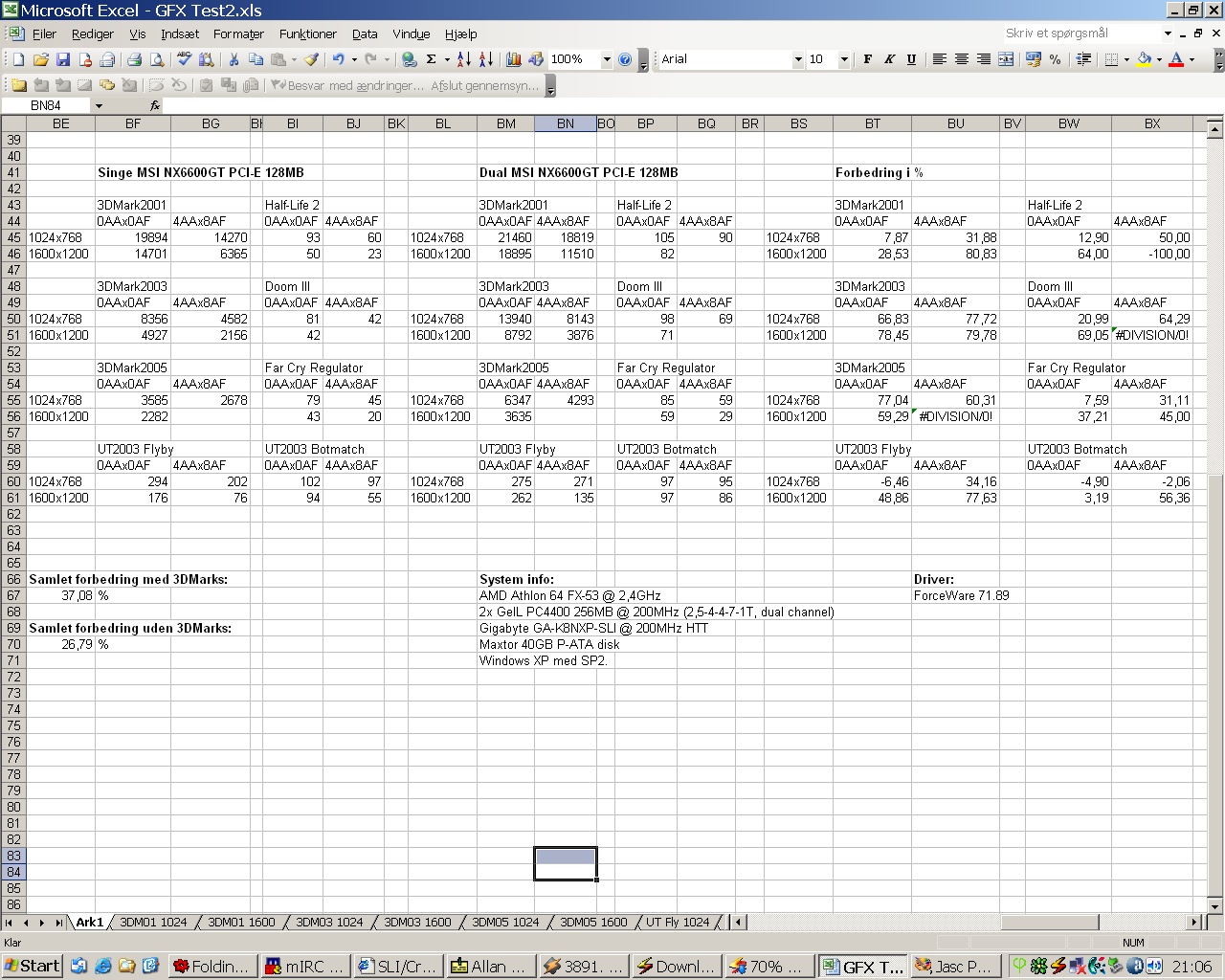Sort ascending A to Z
1225x980 pixels.
[x=464, y=59]
